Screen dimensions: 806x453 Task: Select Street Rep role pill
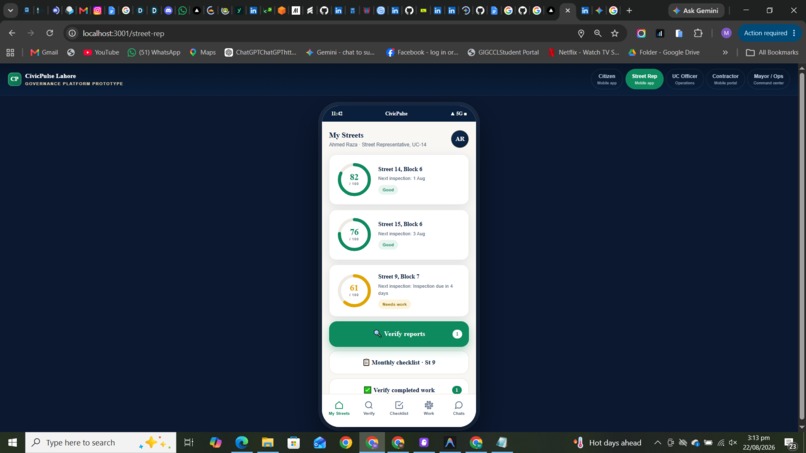pyautogui.click(x=644, y=79)
